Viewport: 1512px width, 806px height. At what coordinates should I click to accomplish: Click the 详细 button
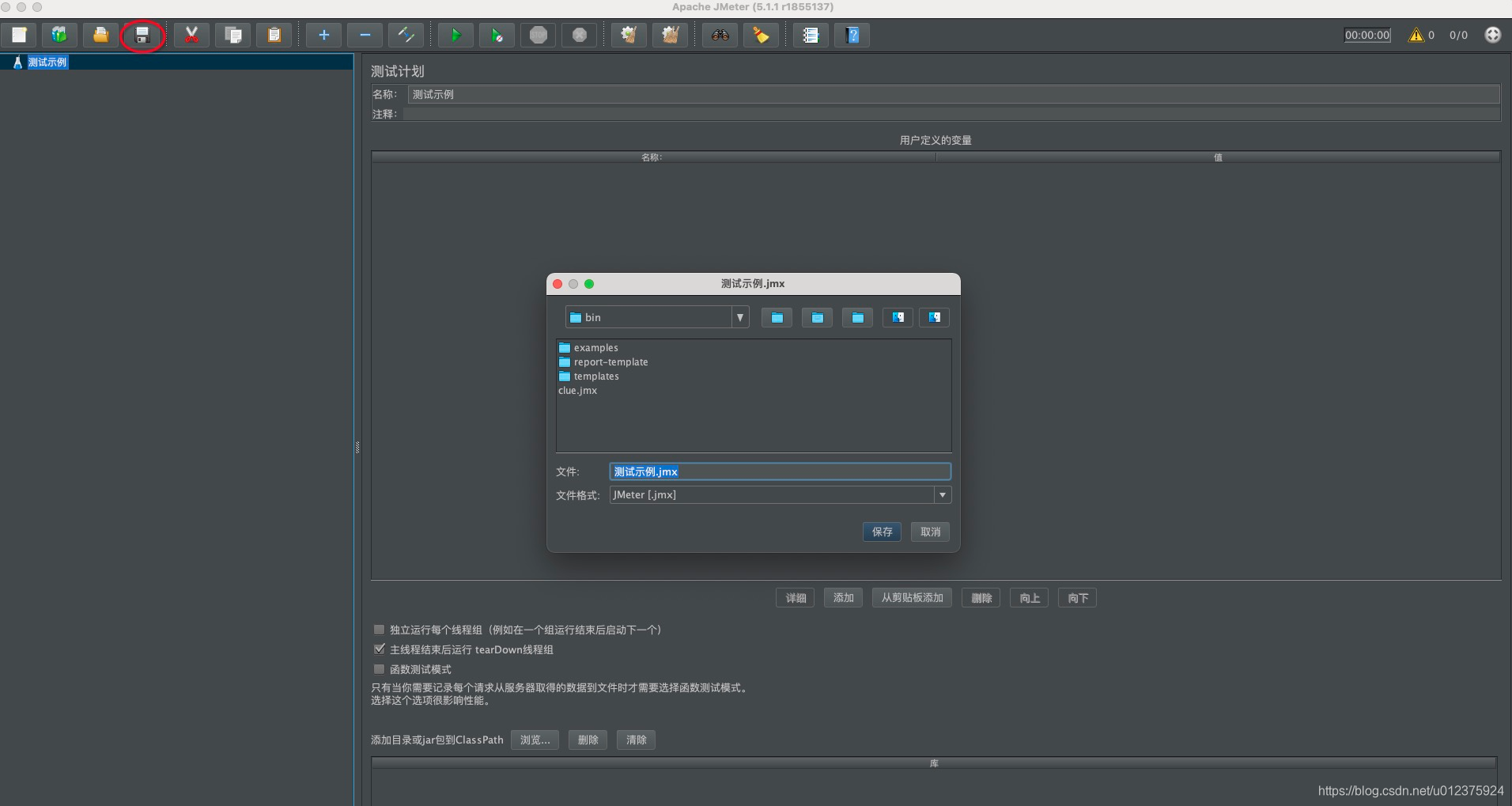click(x=796, y=598)
